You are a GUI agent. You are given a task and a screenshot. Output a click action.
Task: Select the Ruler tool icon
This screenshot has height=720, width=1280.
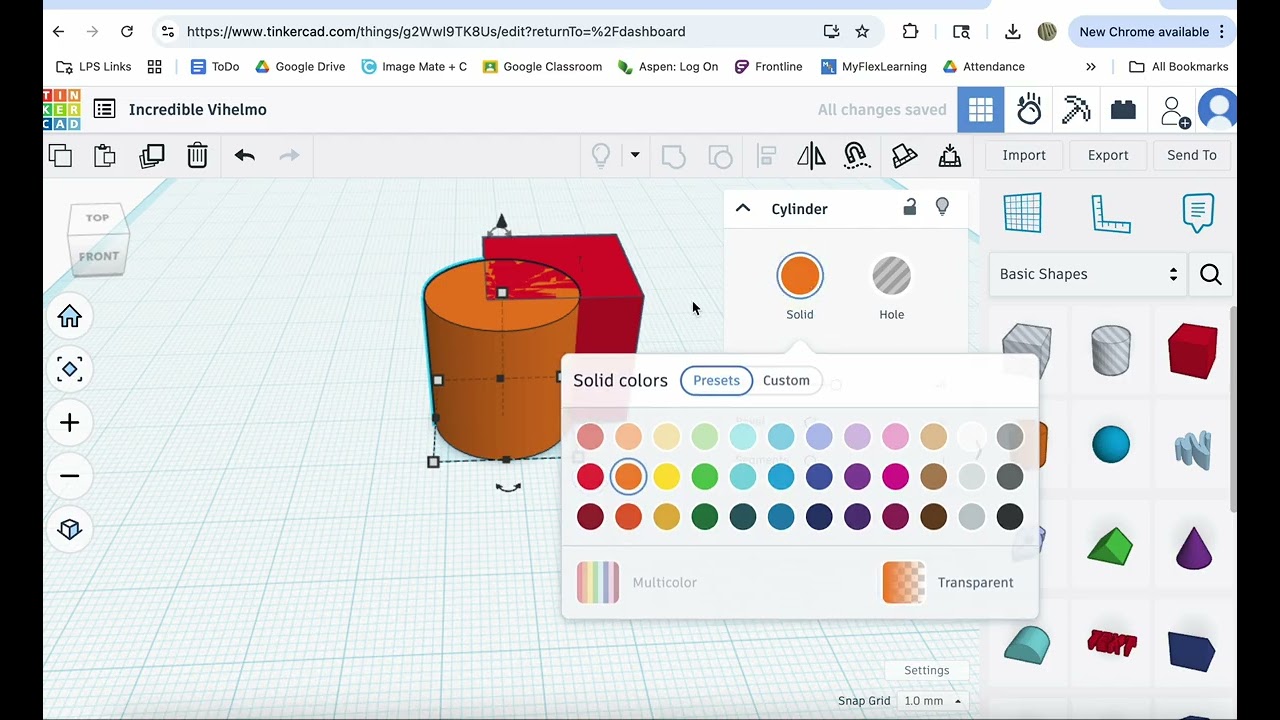click(1110, 213)
